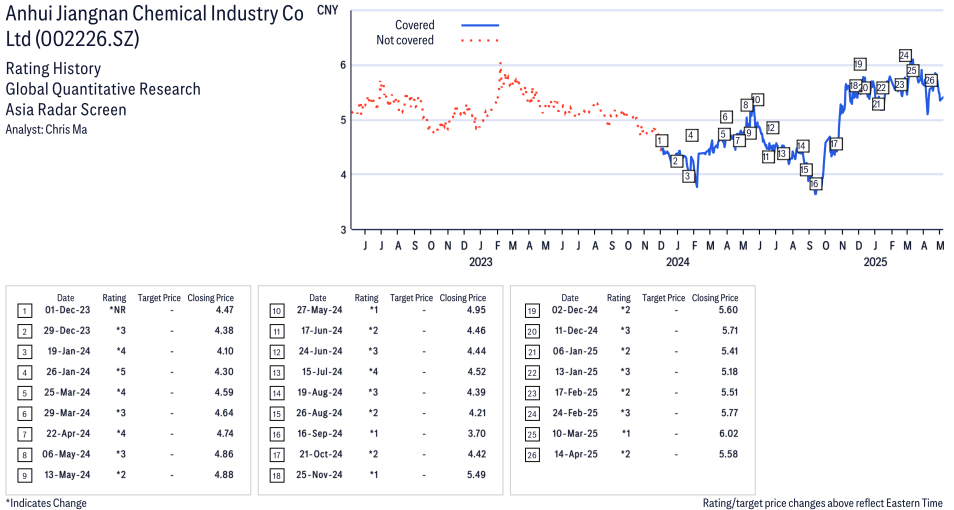Select the closing price 5.18
Screen dimensions: 954x510
(729, 372)
